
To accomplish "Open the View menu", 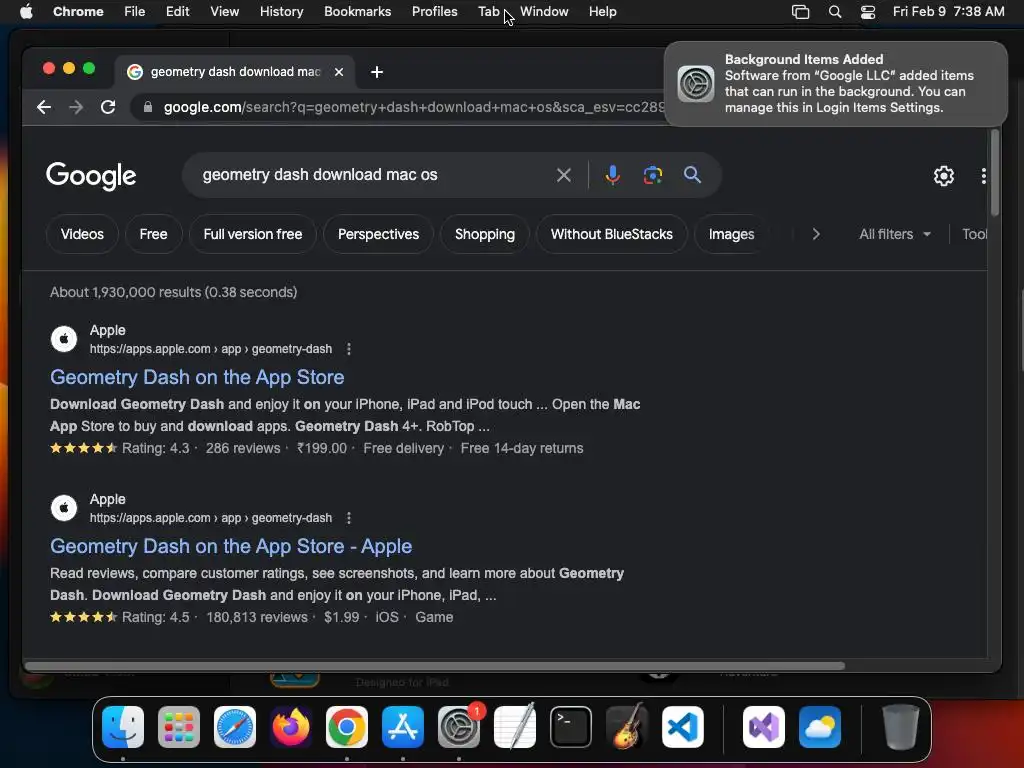I will (x=224, y=12).
